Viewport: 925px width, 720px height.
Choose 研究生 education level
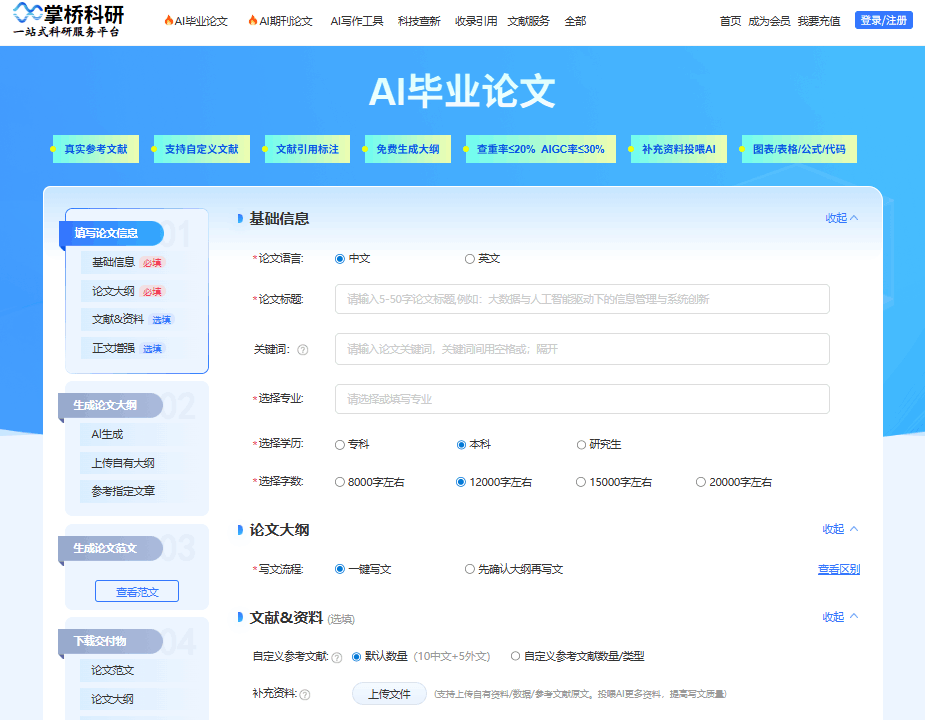581,445
